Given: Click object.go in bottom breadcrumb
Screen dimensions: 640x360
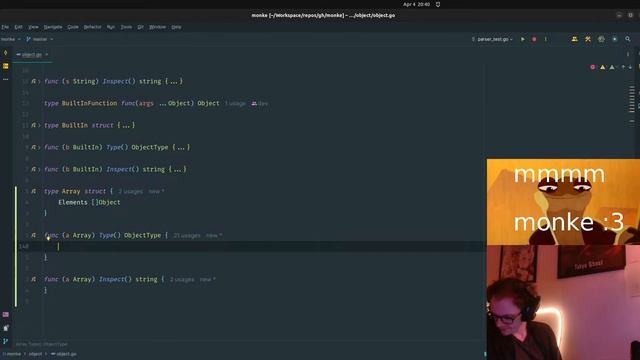Looking at the screenshot, I should [64, 354].
